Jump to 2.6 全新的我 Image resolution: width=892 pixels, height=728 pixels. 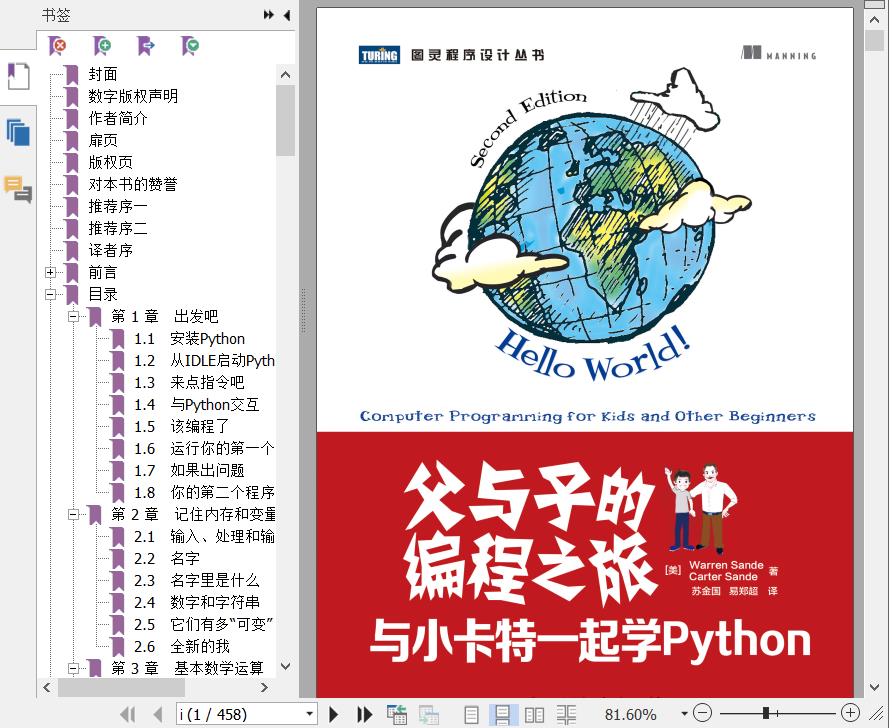pos(182,647)
